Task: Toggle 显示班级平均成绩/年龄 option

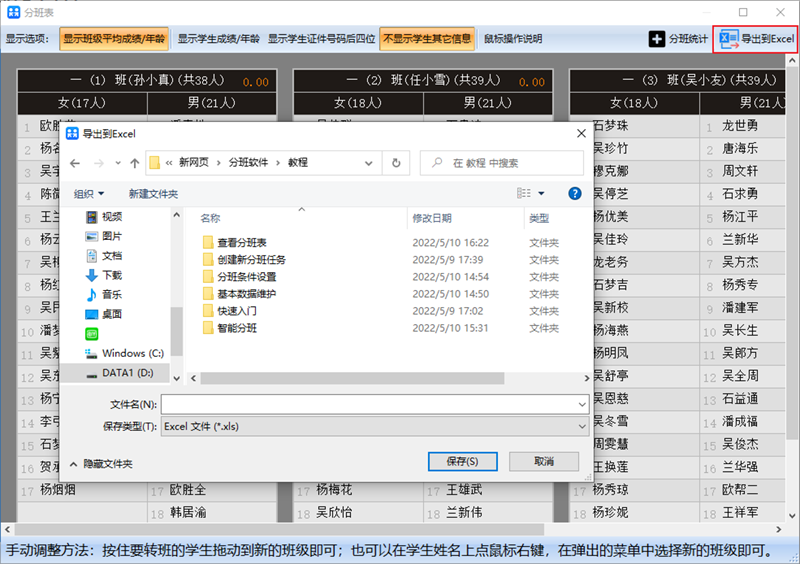Action: tap(114, 39)
